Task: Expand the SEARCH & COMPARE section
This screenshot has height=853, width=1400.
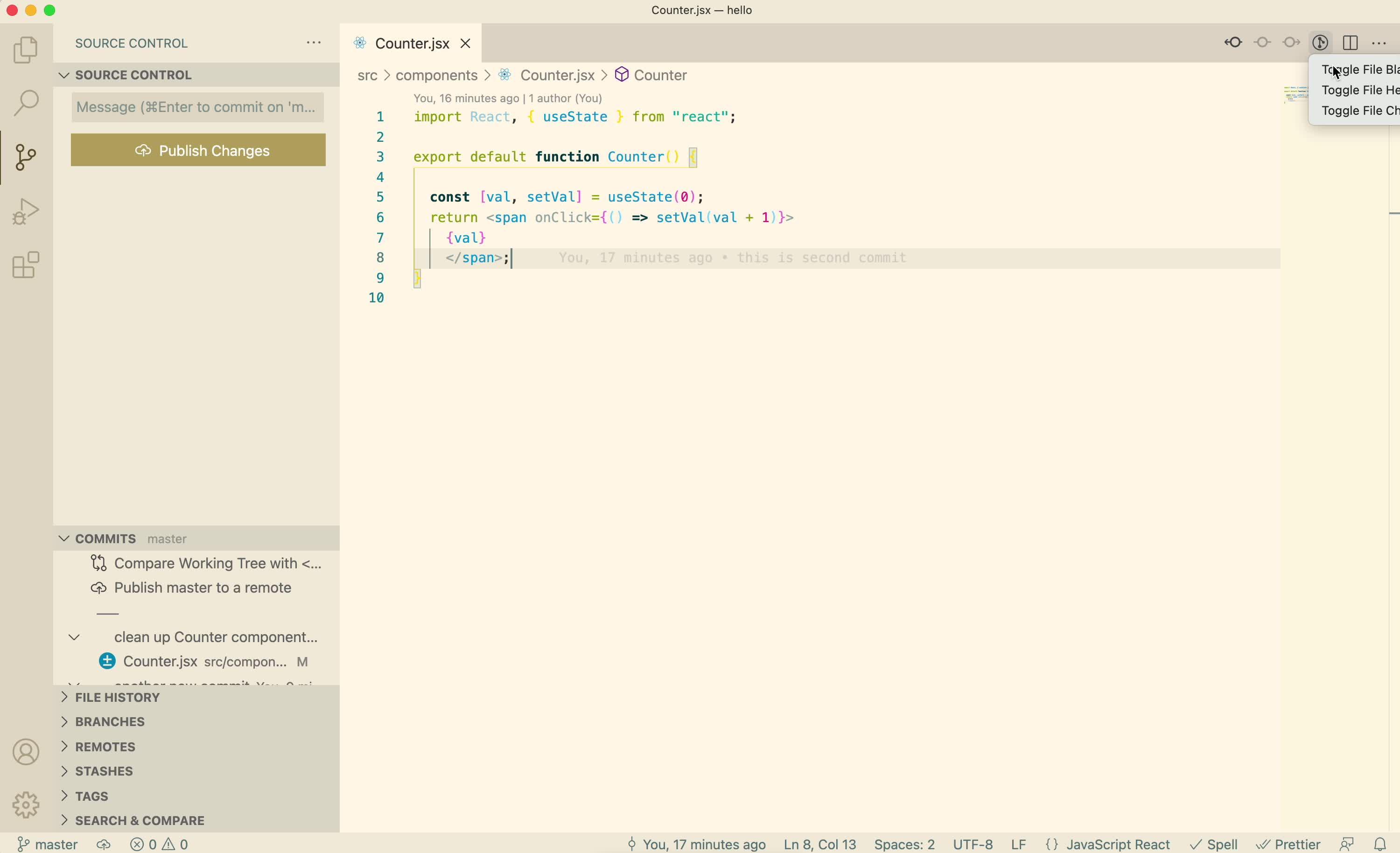Action: click(x=196, y=821)
